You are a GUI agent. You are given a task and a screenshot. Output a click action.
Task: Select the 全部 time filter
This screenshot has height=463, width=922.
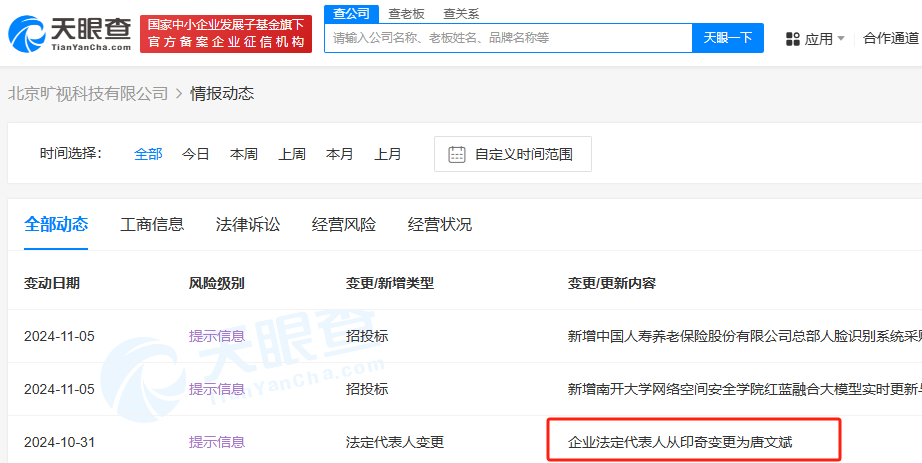click(148, 154)
